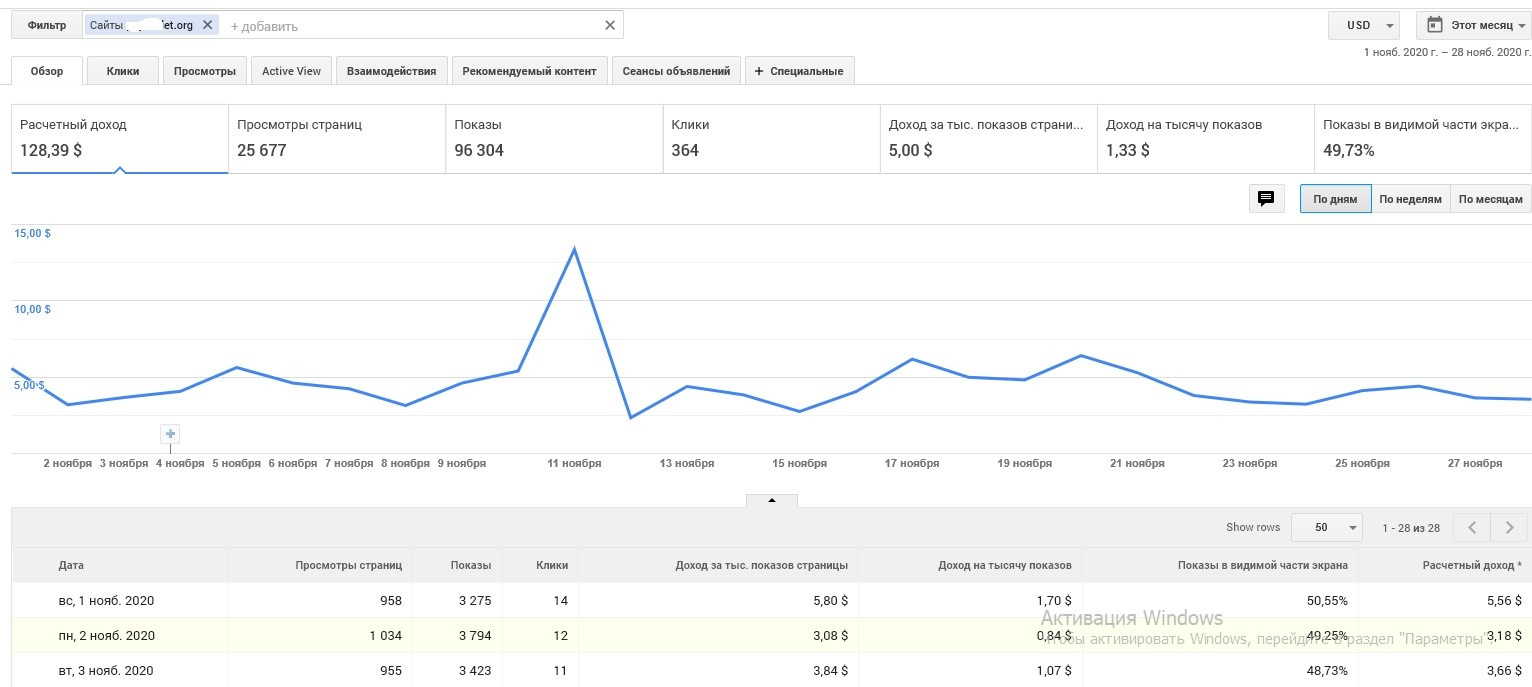Viewport: 1532px width, 687px height.
Task: Remove the Сайты filter chip
Action: [207, 25]
